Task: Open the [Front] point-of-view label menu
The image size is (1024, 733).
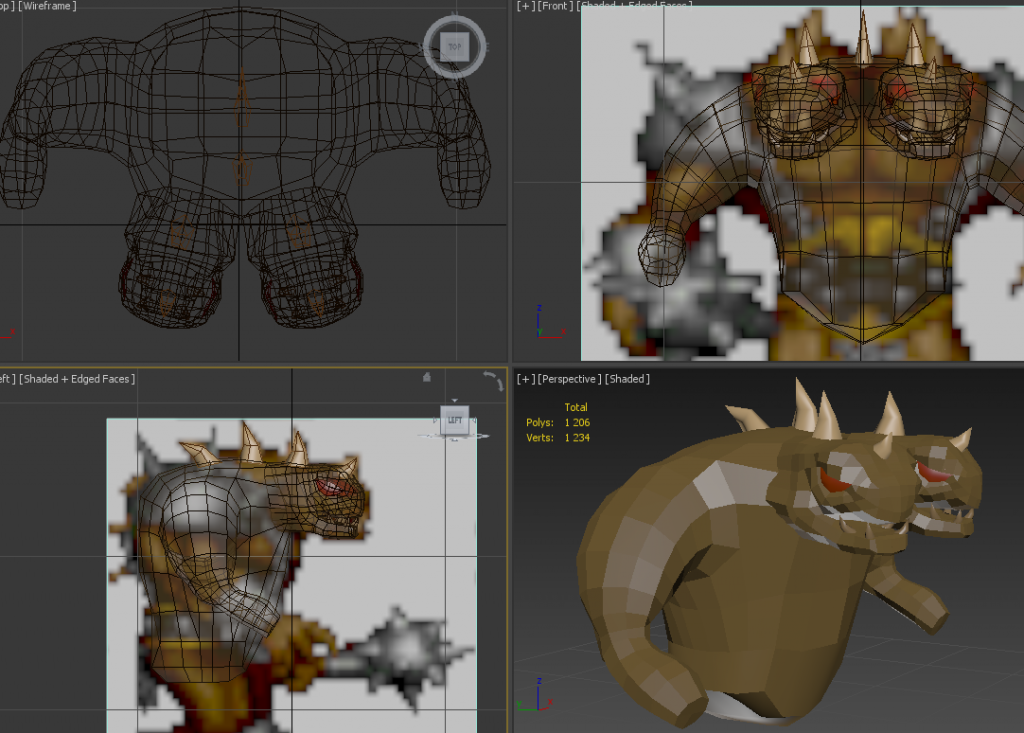Action: pyautogui.click(x=554, y=6)
